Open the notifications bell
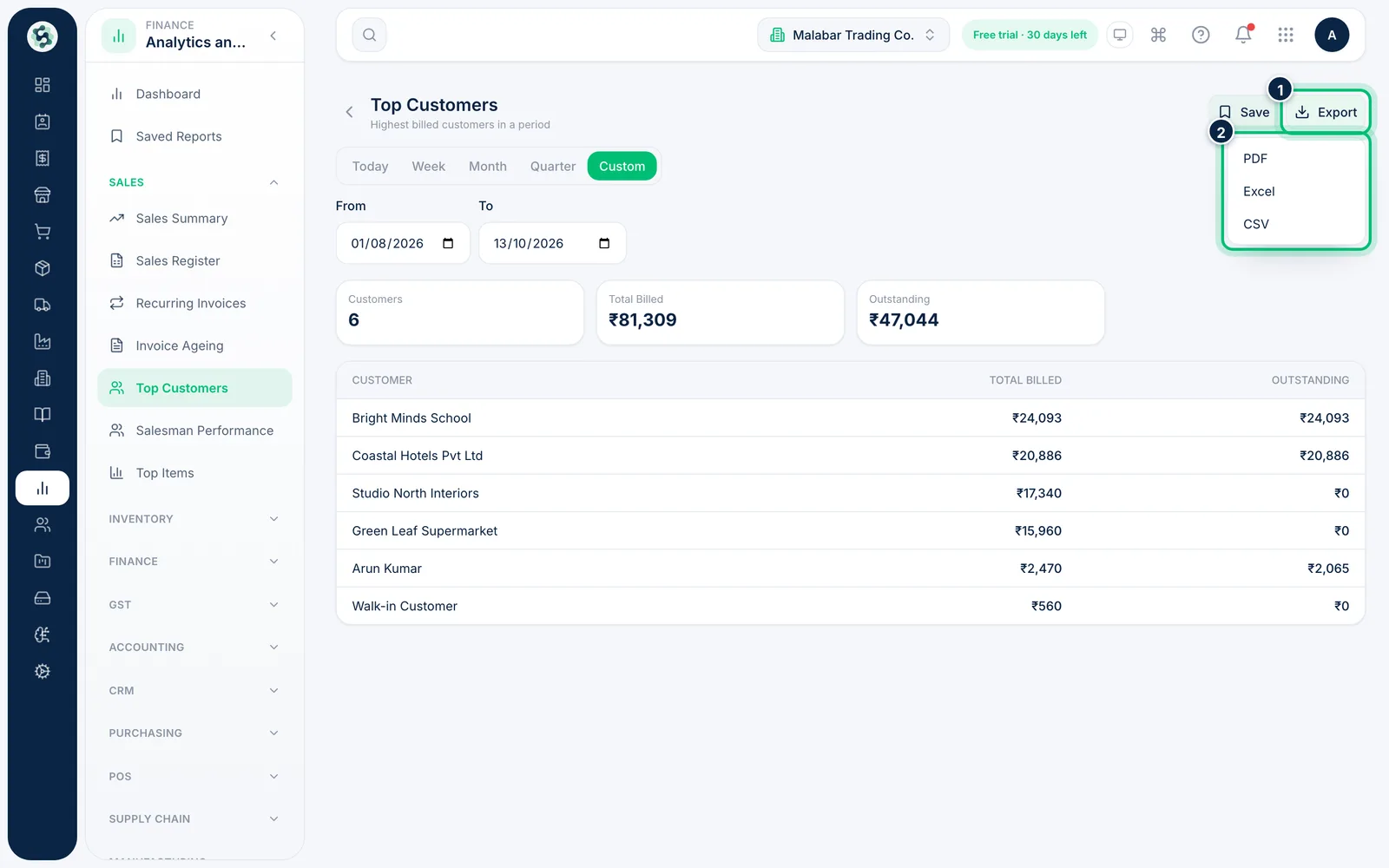The height and width of the screenshot is (868, 1389). [x=1243, y=35]
